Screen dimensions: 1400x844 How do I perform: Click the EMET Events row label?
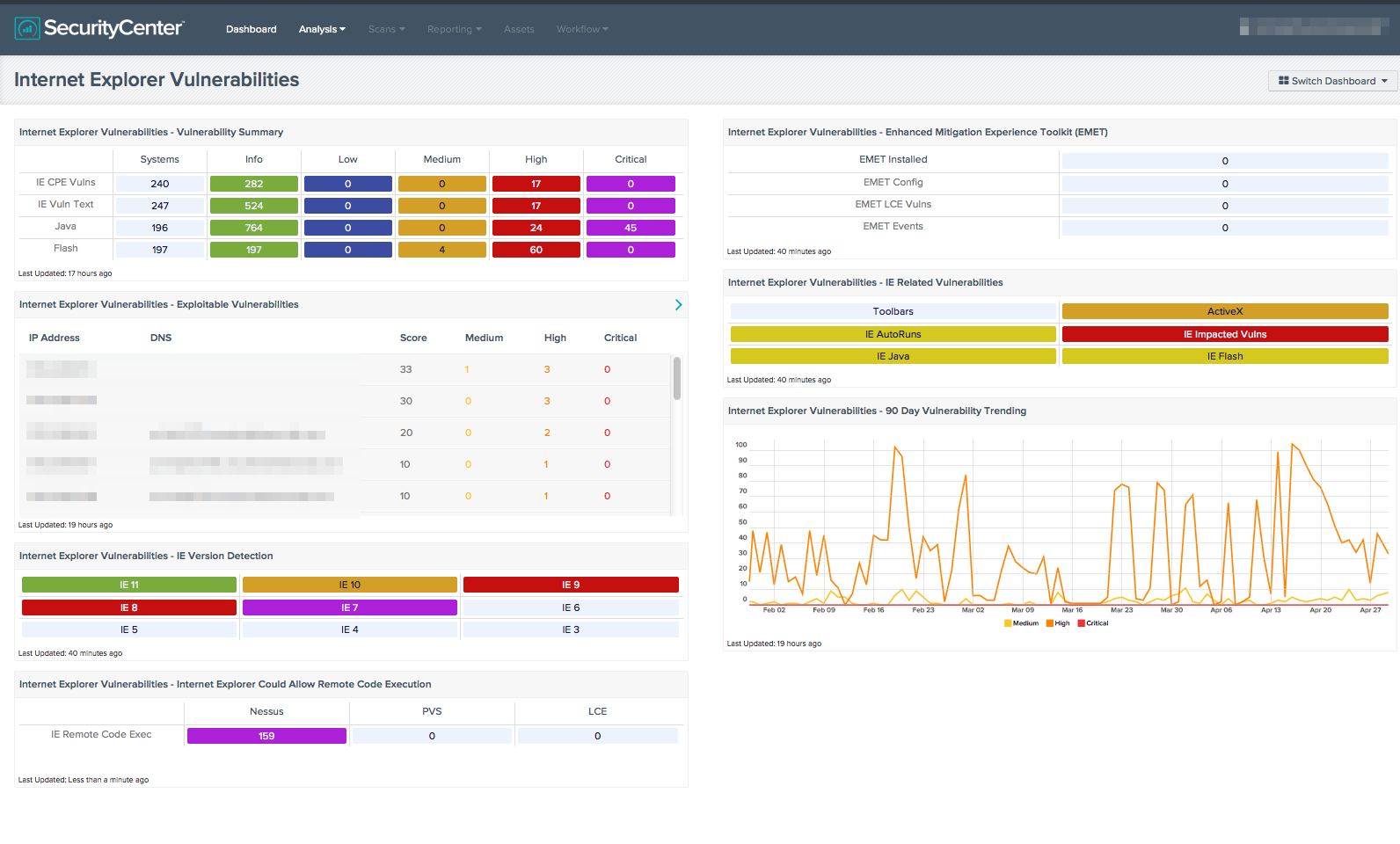[x=893, y=226]
